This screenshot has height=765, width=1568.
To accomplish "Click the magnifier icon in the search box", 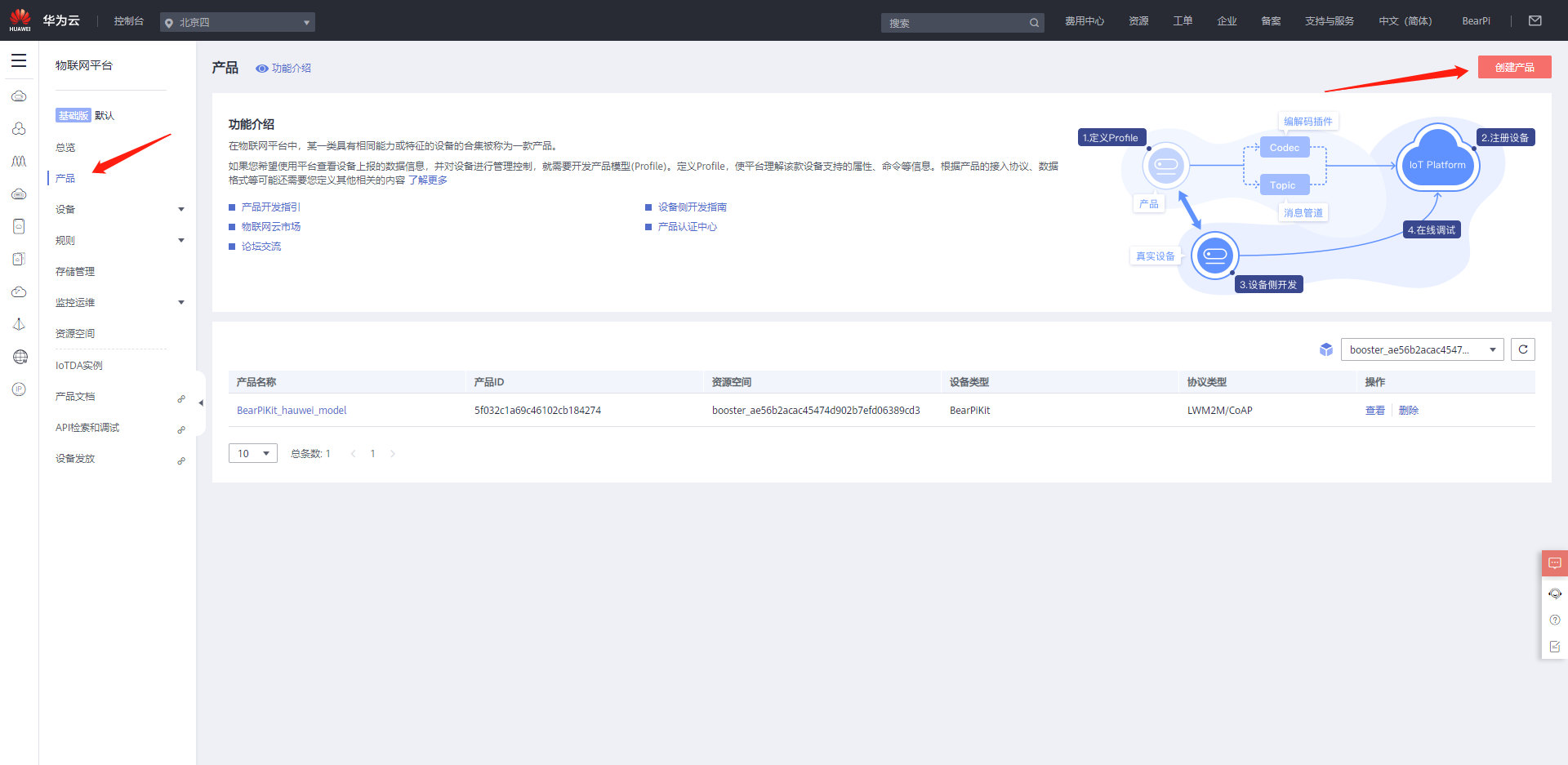I will [1034, 23].
